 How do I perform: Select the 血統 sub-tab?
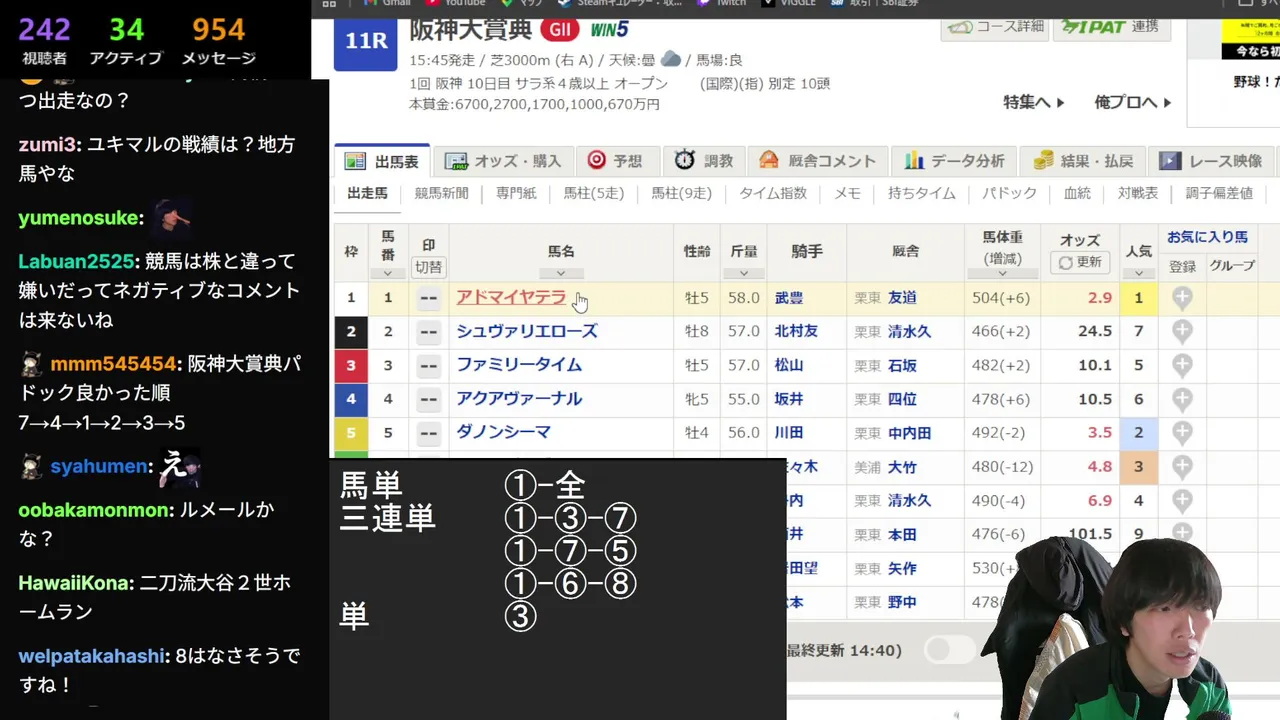coord(1077,193)
